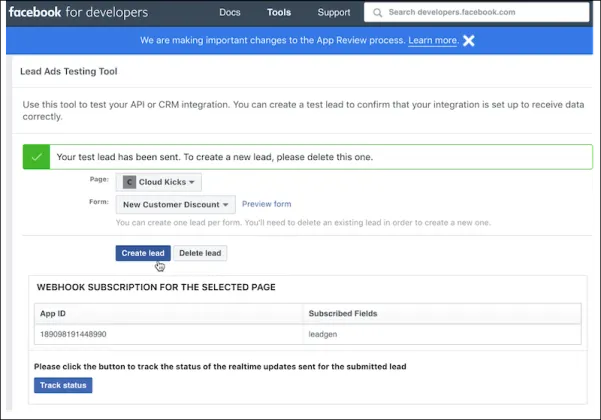Screen dimensions: 601x420
Task: Click the test lead sent message
Action: (x=215, y=157)
